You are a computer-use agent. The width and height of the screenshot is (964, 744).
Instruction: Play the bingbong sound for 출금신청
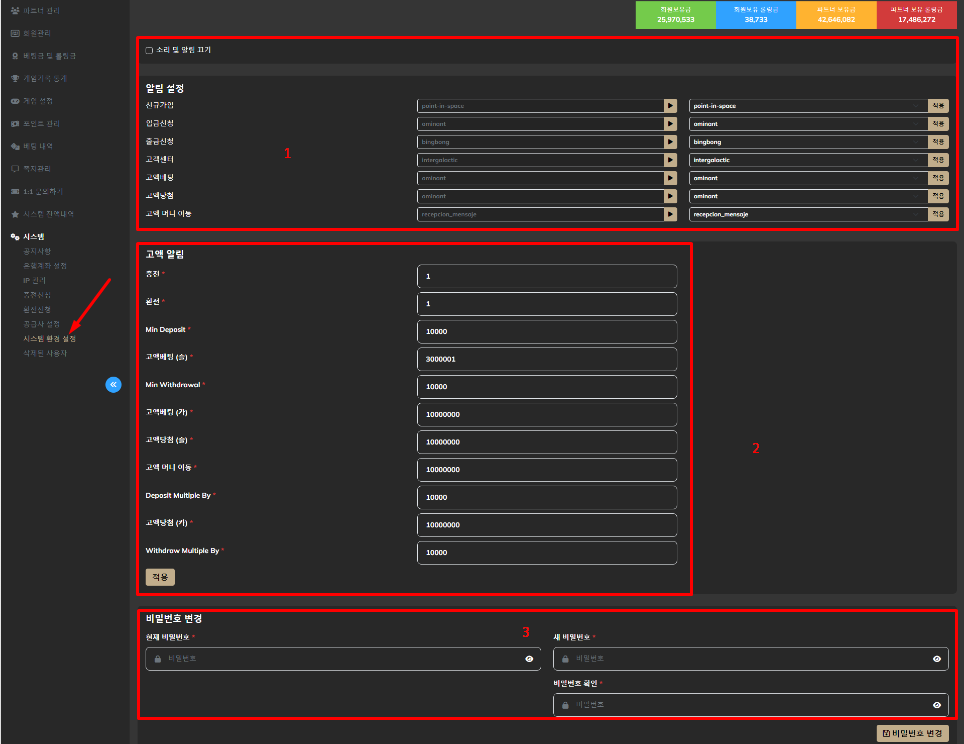click(x=670, y=142)
